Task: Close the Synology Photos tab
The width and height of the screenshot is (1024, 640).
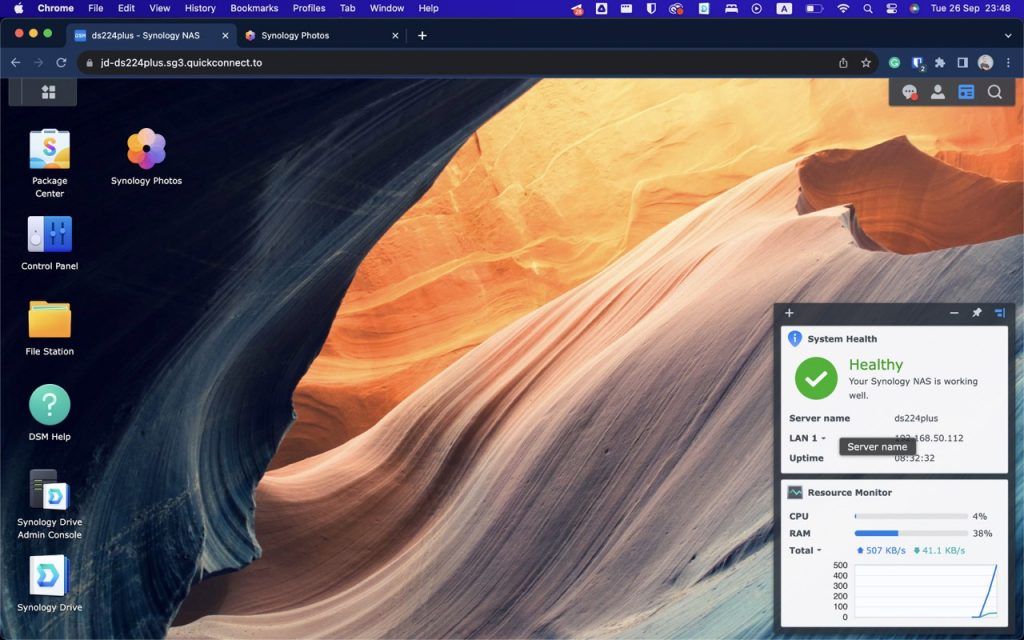Action: click(x=395, y=36)
